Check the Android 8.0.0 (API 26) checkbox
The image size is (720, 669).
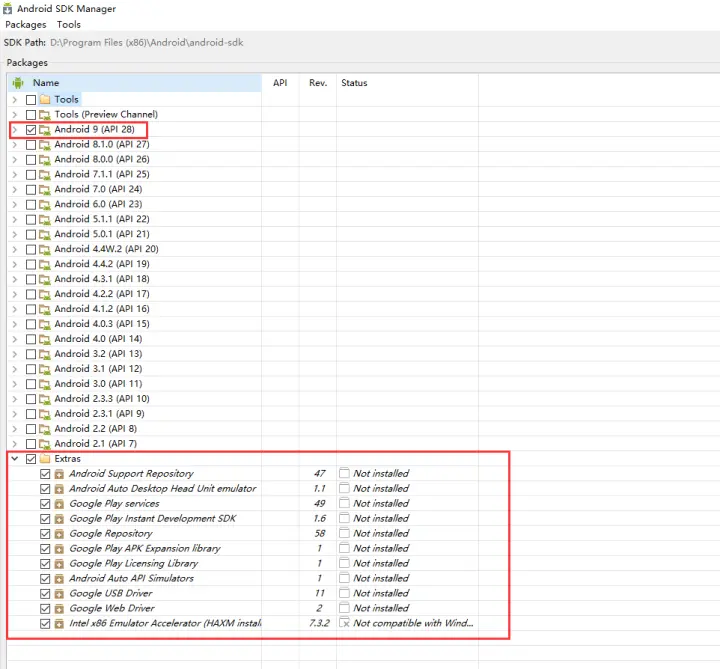tap(31, 159)
